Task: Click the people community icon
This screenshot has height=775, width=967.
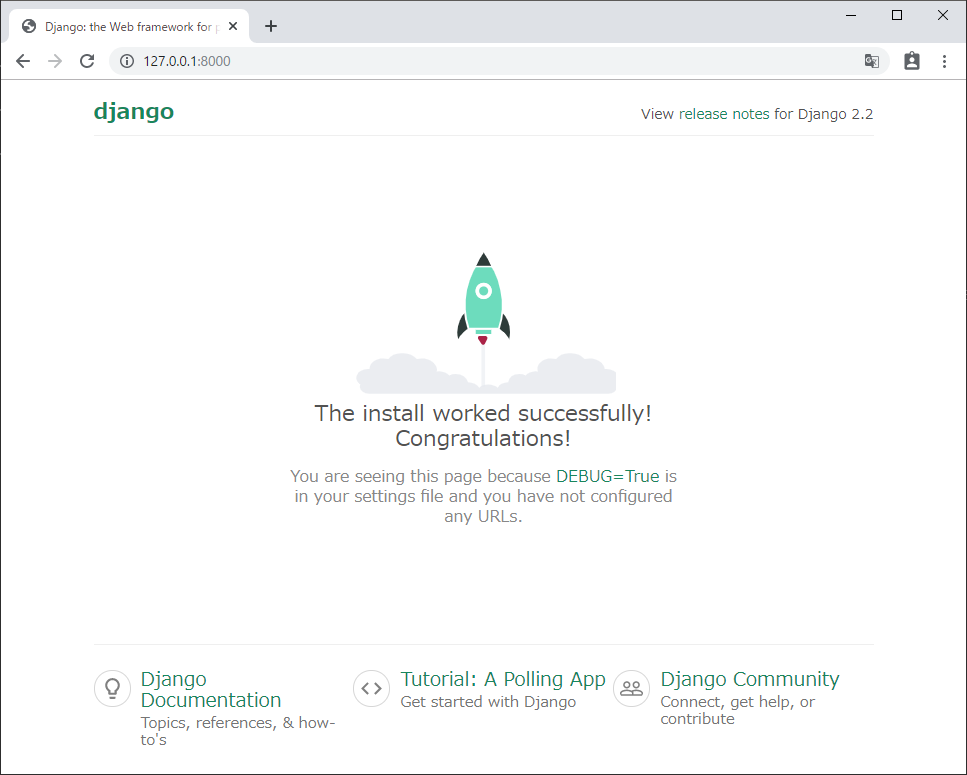Action: tap(632, 688)
